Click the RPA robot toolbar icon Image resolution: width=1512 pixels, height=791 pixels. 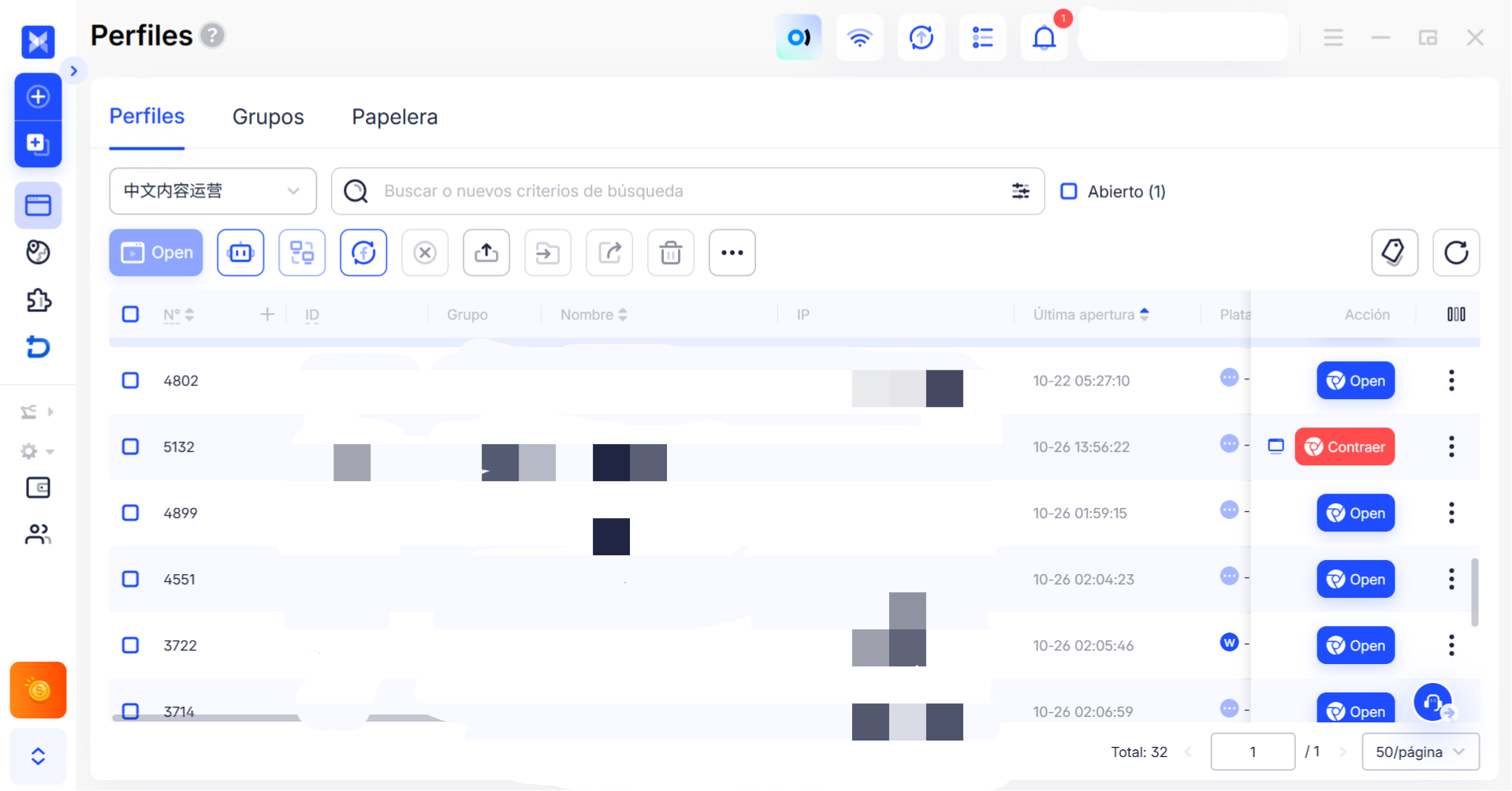240,252
